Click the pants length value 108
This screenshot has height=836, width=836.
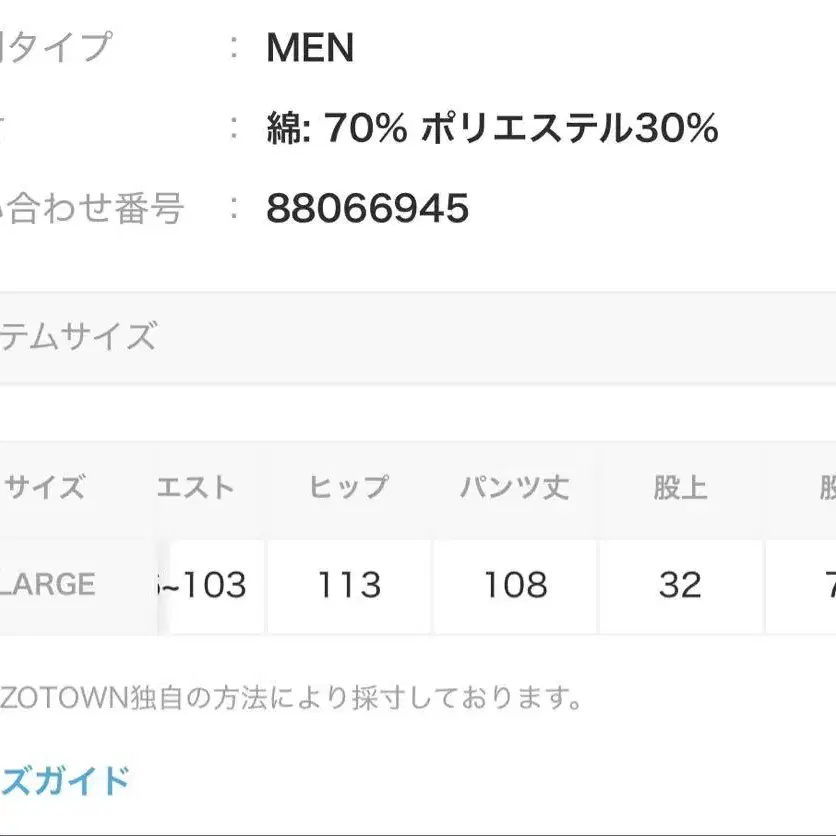click(515, 585)
